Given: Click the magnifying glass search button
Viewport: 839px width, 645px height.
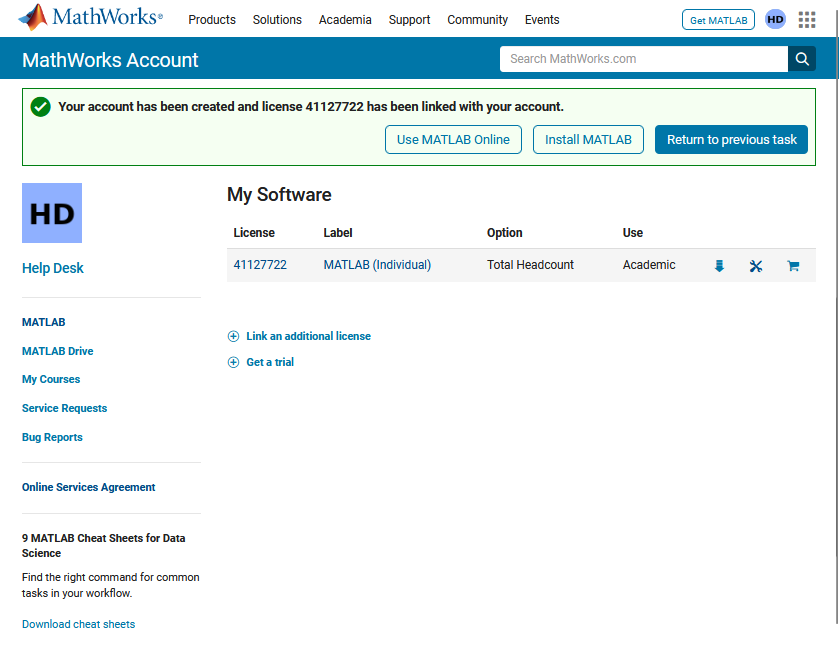Looking at the screenshot, I should [802, 59].
